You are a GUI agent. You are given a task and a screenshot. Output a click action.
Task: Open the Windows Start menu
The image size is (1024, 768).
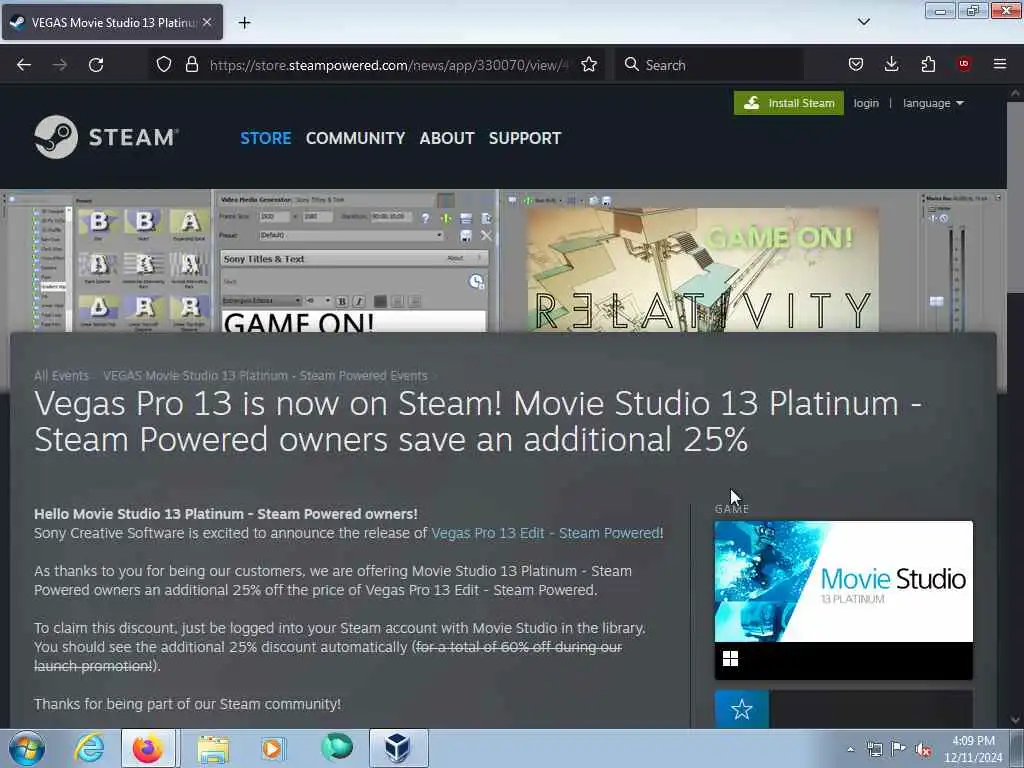[27, 748]
